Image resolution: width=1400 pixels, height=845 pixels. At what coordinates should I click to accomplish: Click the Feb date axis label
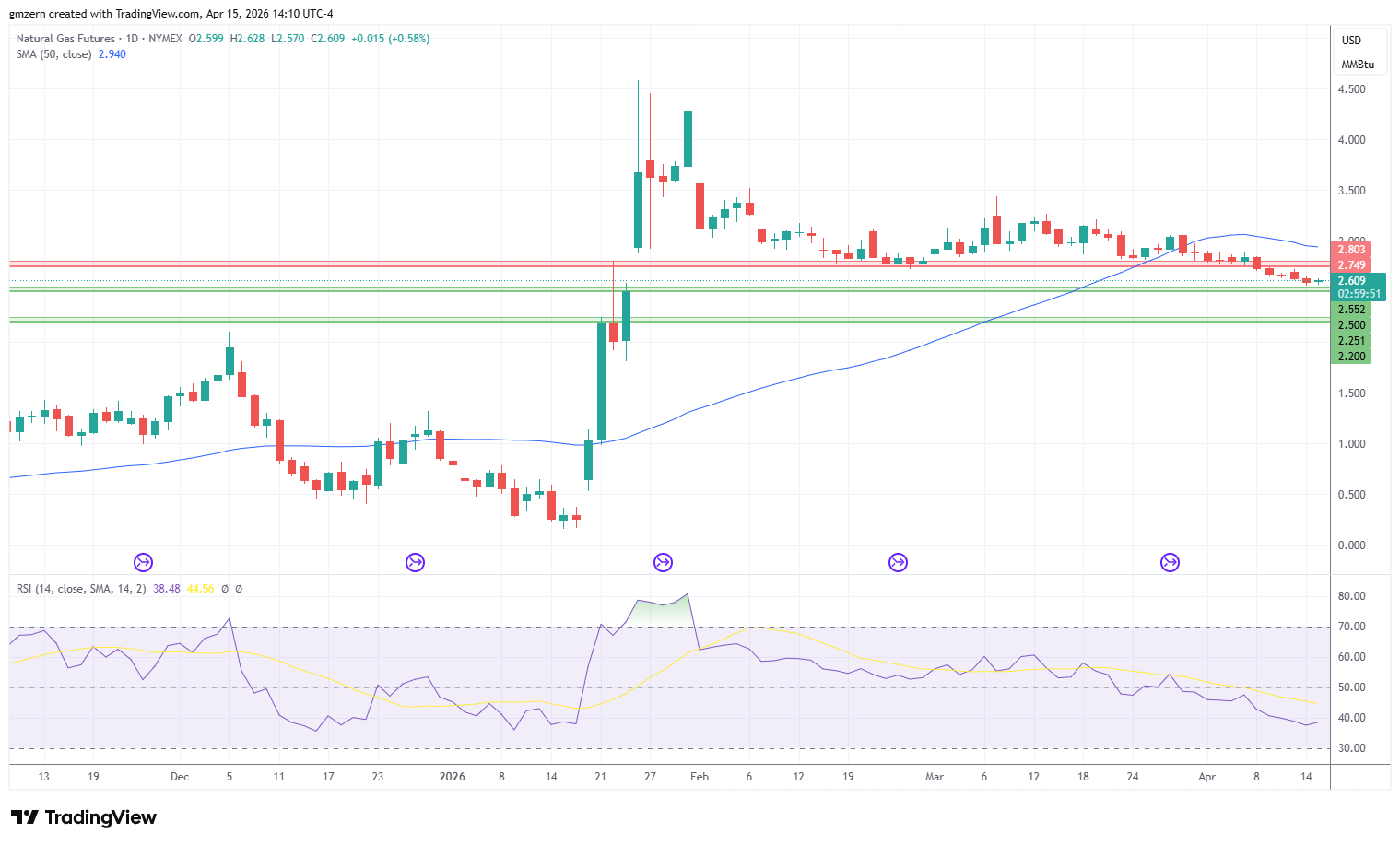(700, 777)
